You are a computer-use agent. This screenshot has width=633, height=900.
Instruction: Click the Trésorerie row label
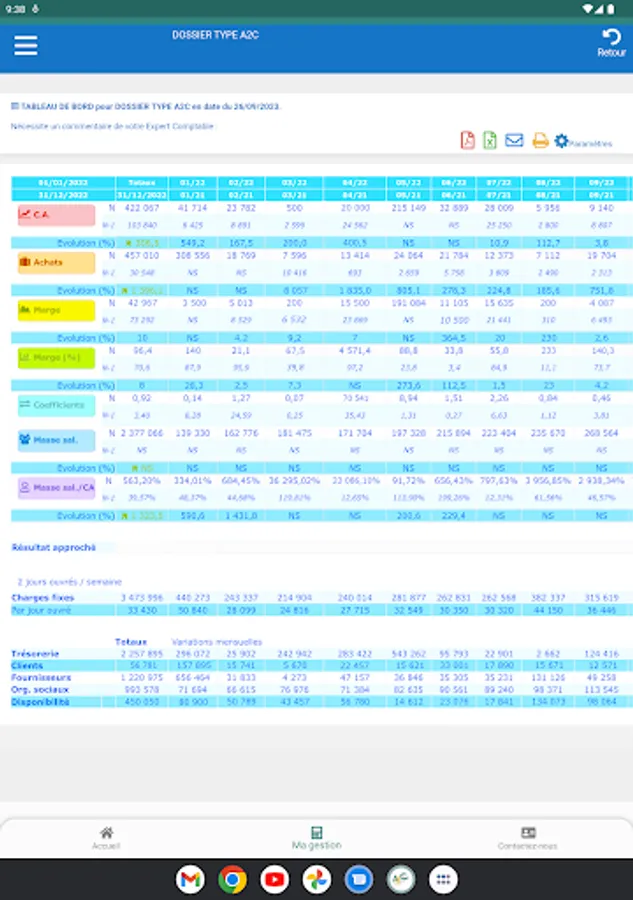(x=35, y=654)
